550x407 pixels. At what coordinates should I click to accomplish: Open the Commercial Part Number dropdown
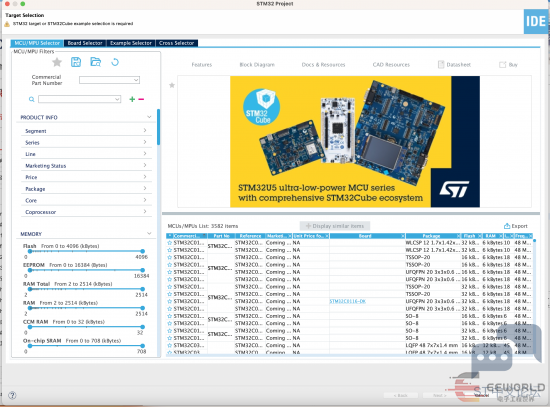tap(109, 80)
